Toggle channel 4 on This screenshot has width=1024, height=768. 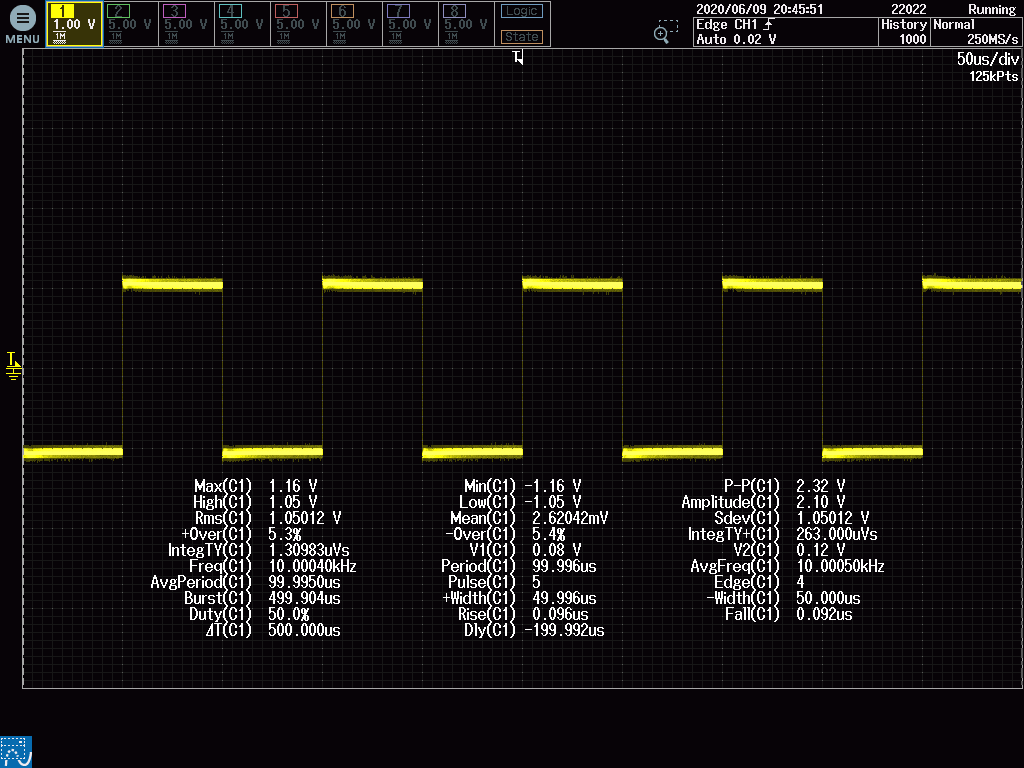pos(242,24)
